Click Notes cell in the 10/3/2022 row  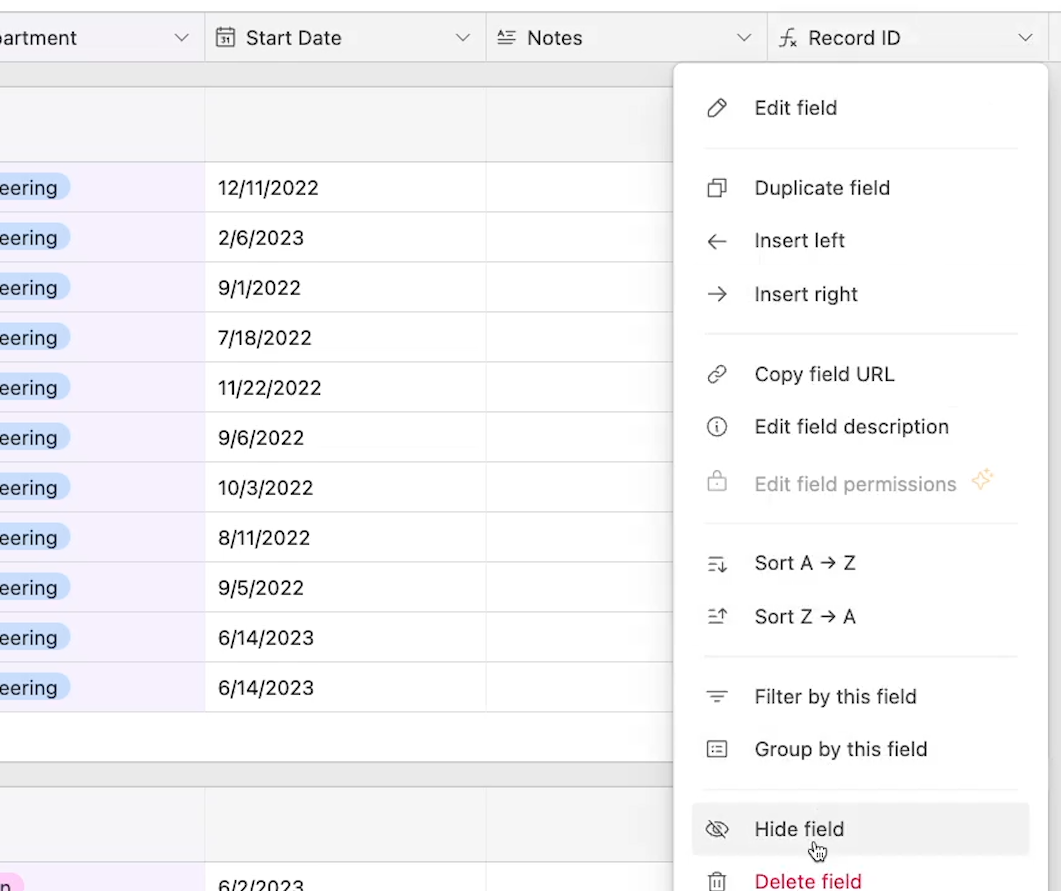pos(579,488)
